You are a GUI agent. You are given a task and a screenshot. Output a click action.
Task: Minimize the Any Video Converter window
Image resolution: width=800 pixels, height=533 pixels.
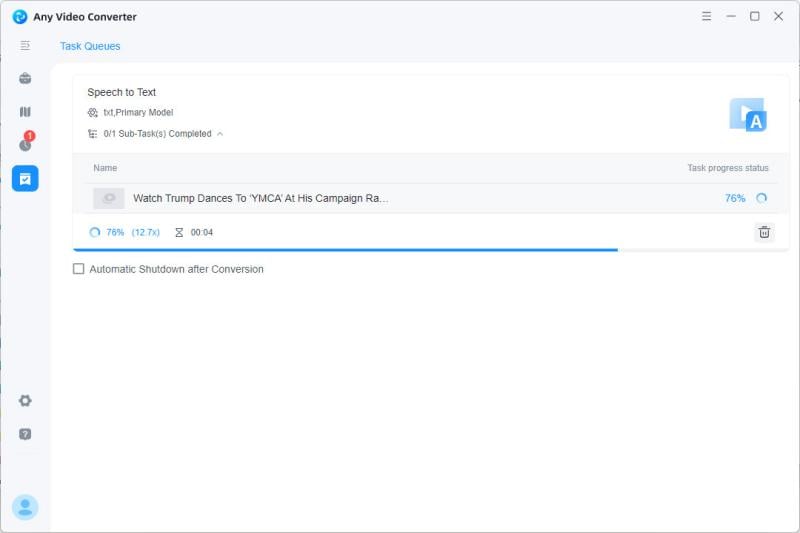click(731, 16)
